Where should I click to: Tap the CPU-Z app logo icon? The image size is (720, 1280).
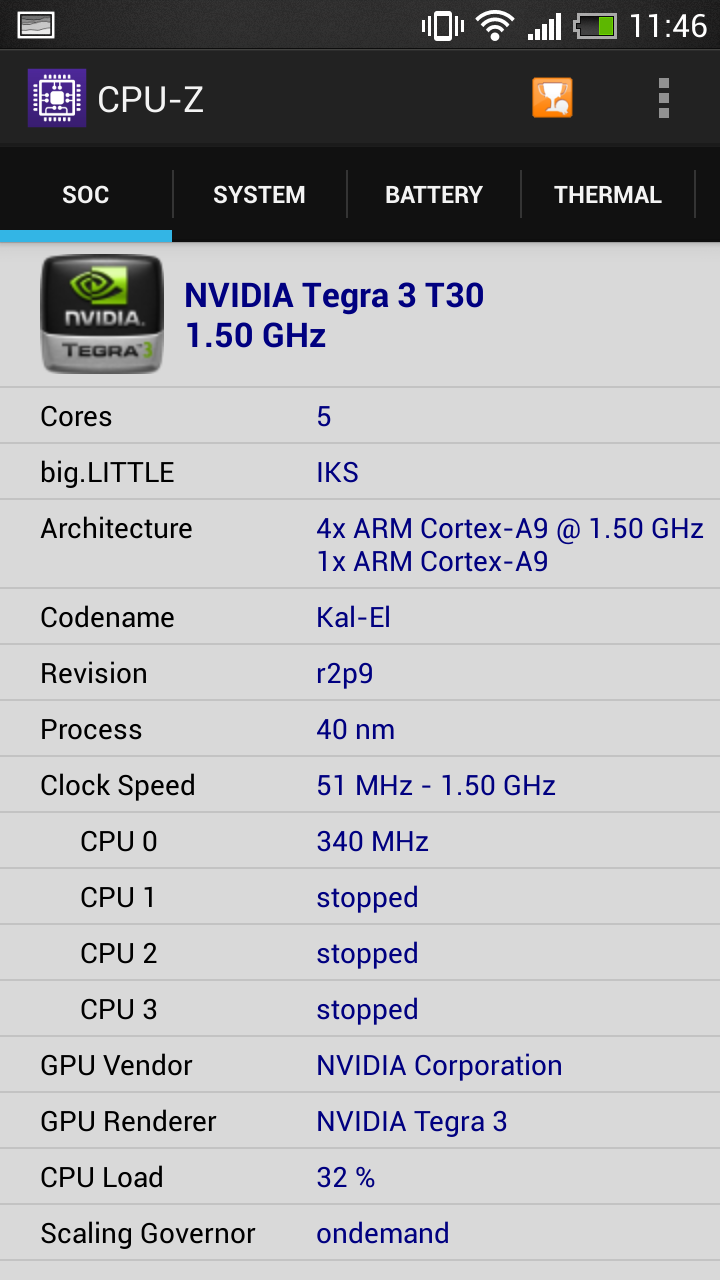click(57, 98)
